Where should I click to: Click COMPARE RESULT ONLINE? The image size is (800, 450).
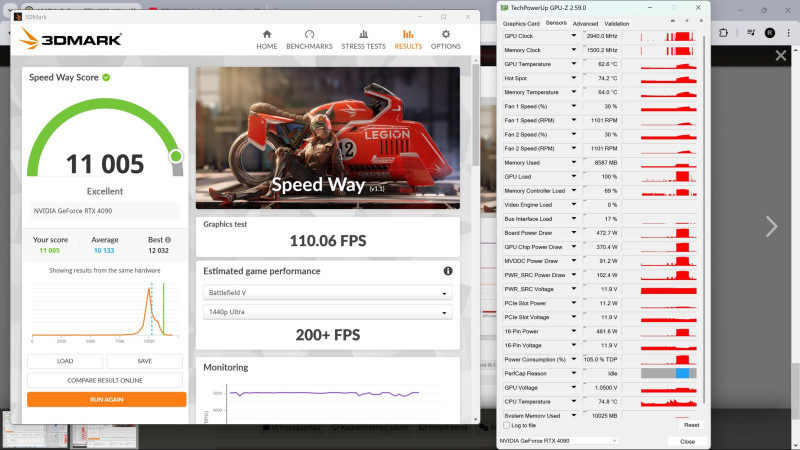(105, 380)
